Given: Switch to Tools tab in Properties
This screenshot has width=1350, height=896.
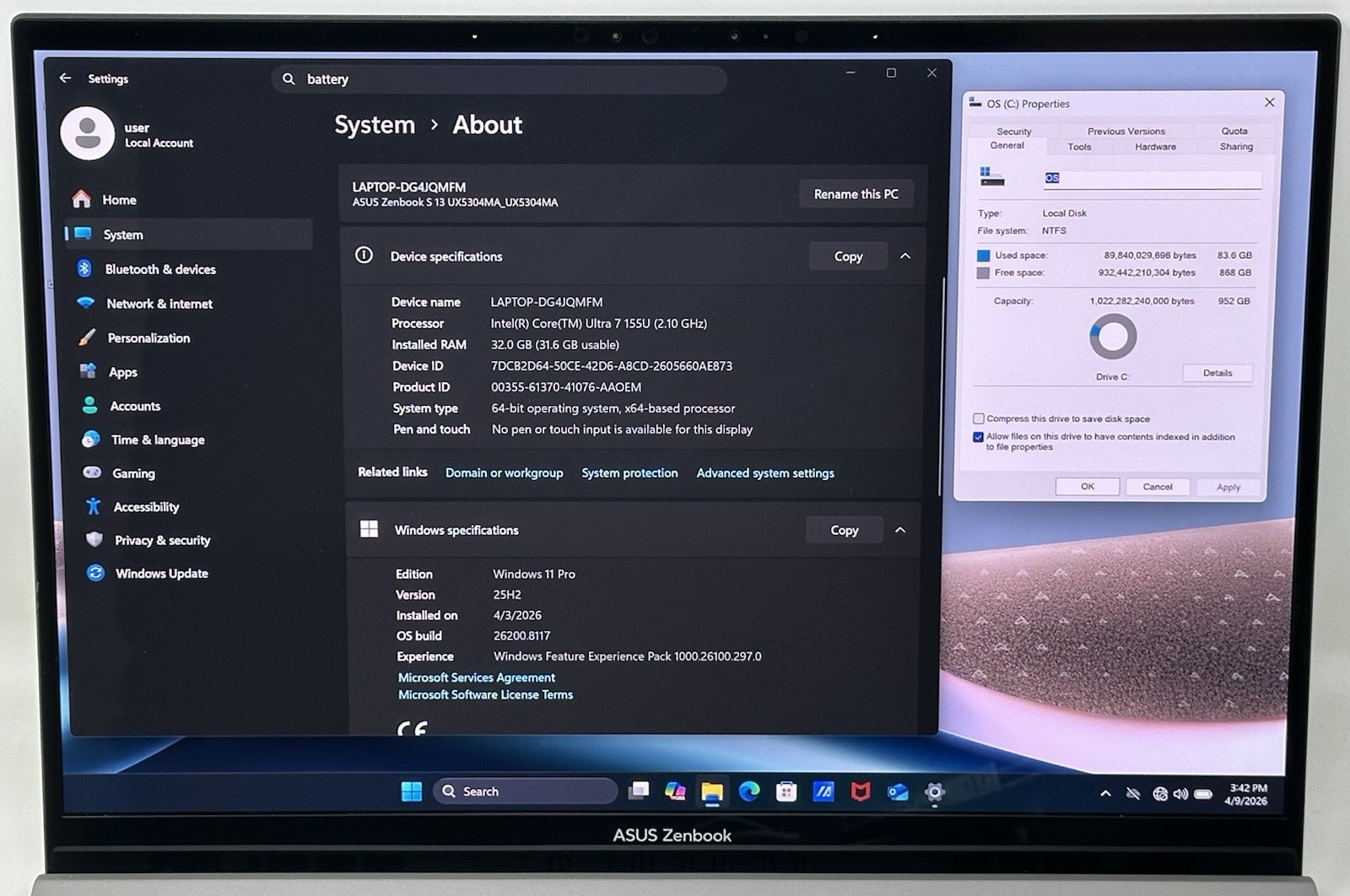Looking at the screenshot, I should 1079,147.
